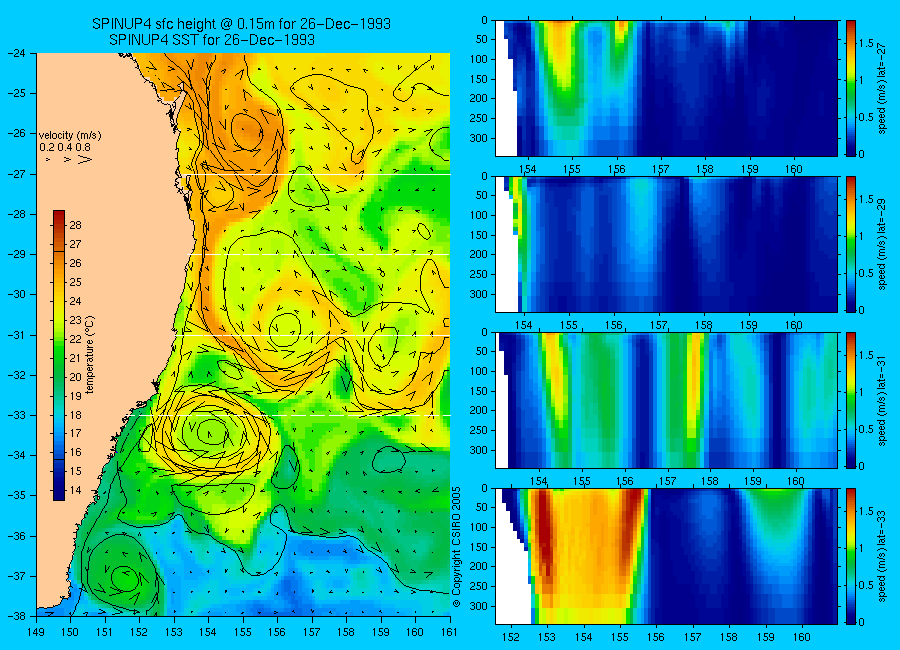This screenshot has width=900, height=650.
Task: Select the speed section plot at latitude -27
Action: pyautogui.click(x=666, y=88)
